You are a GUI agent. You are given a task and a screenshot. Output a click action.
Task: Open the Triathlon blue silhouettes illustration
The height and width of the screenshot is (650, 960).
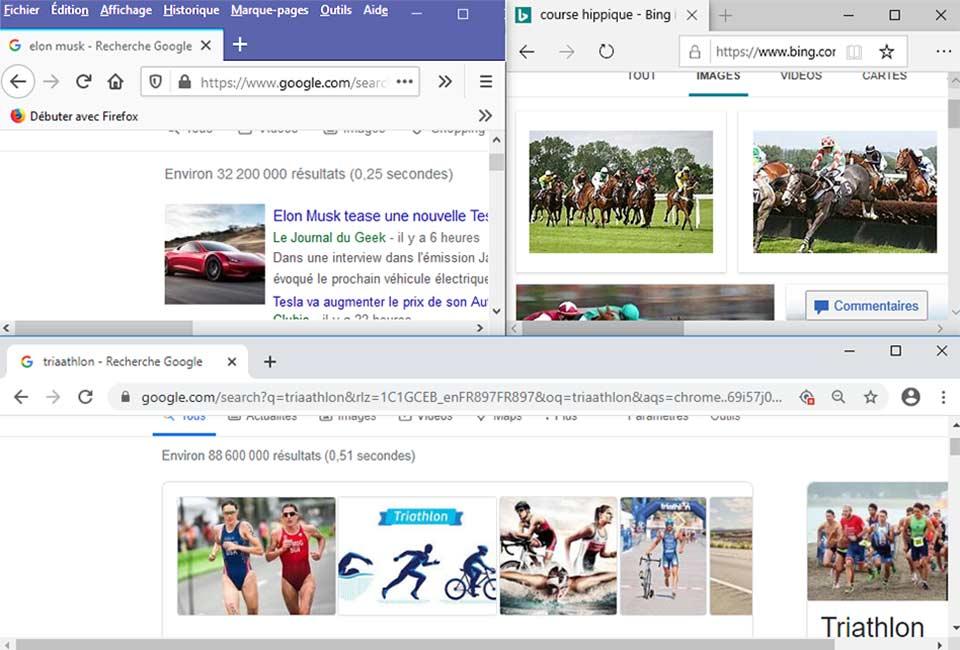[417, 556]
